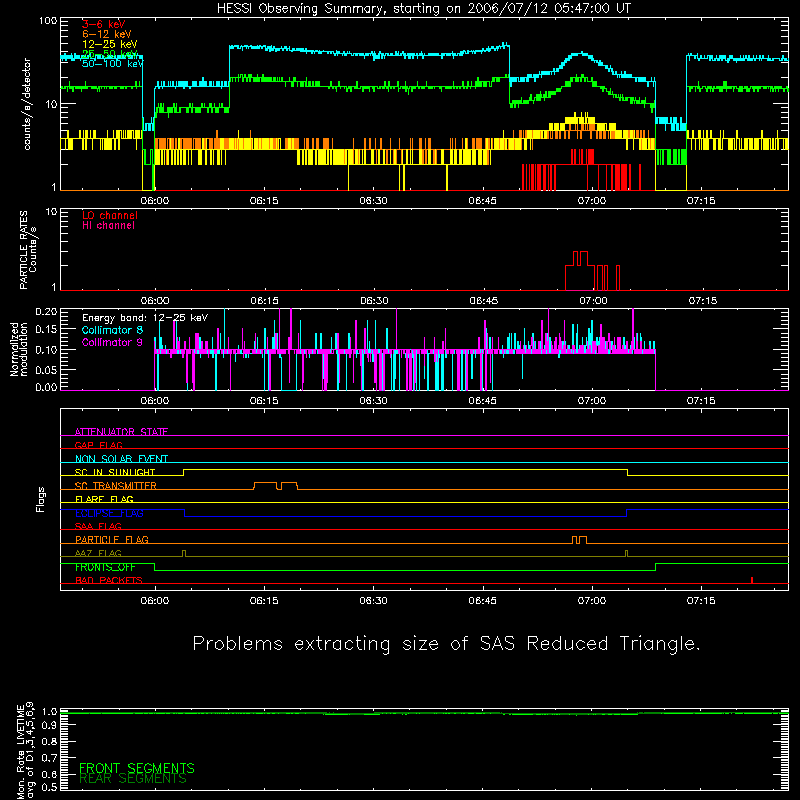
Task: Click the vertical "Flags" axis label
Action: pyautogui.click(x=41, y=499)
